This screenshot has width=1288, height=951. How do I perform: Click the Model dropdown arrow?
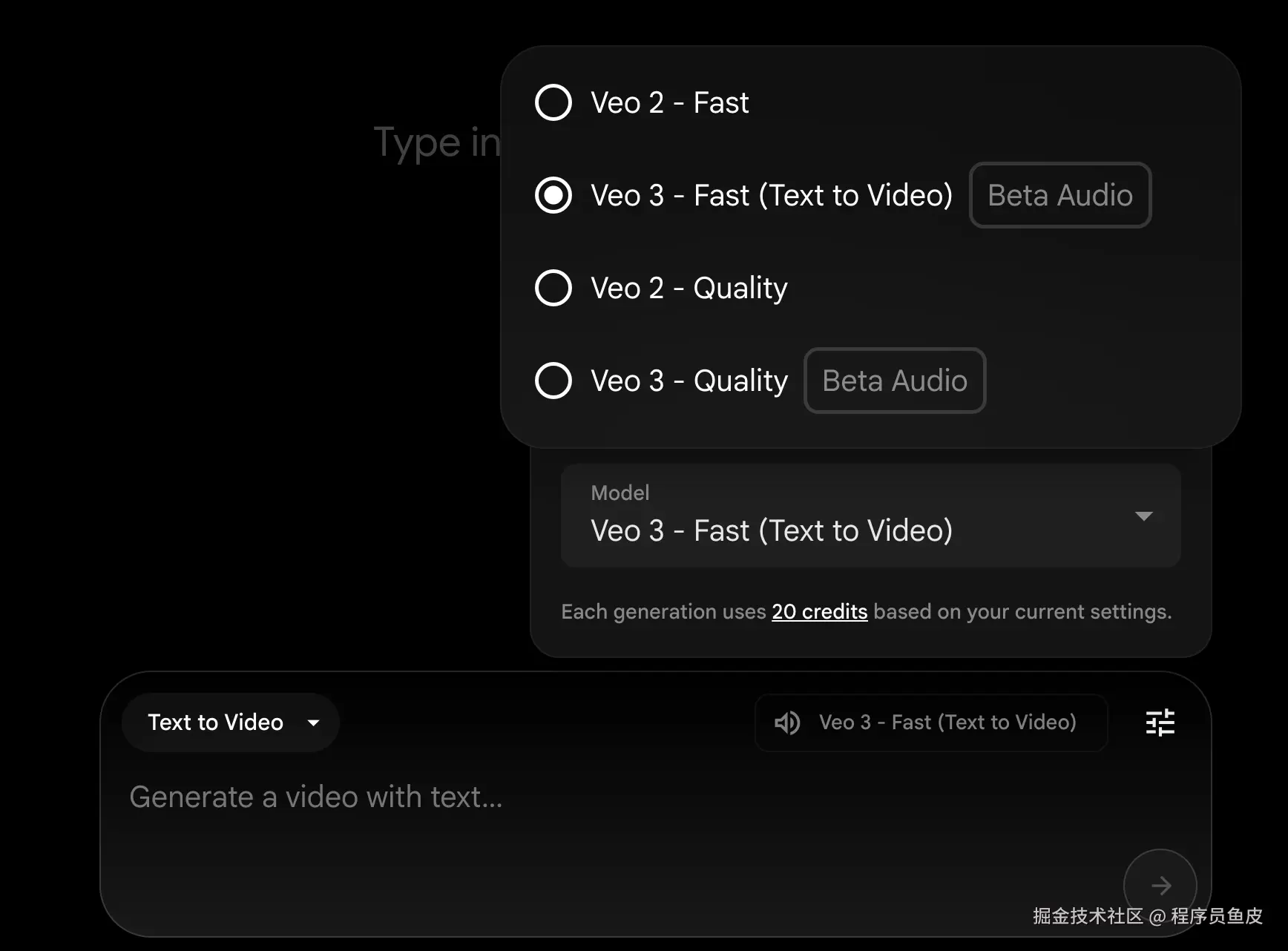pos(1143,516)
